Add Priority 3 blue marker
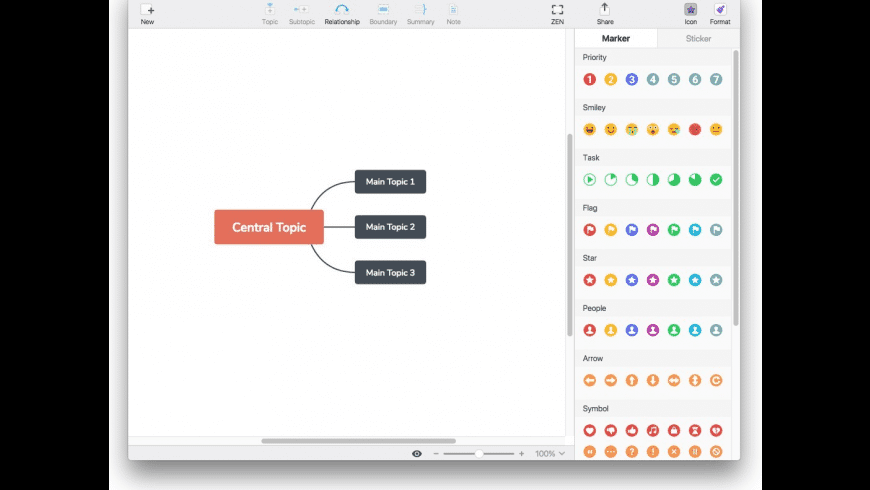870x490 pixels. tap(631, 79)
